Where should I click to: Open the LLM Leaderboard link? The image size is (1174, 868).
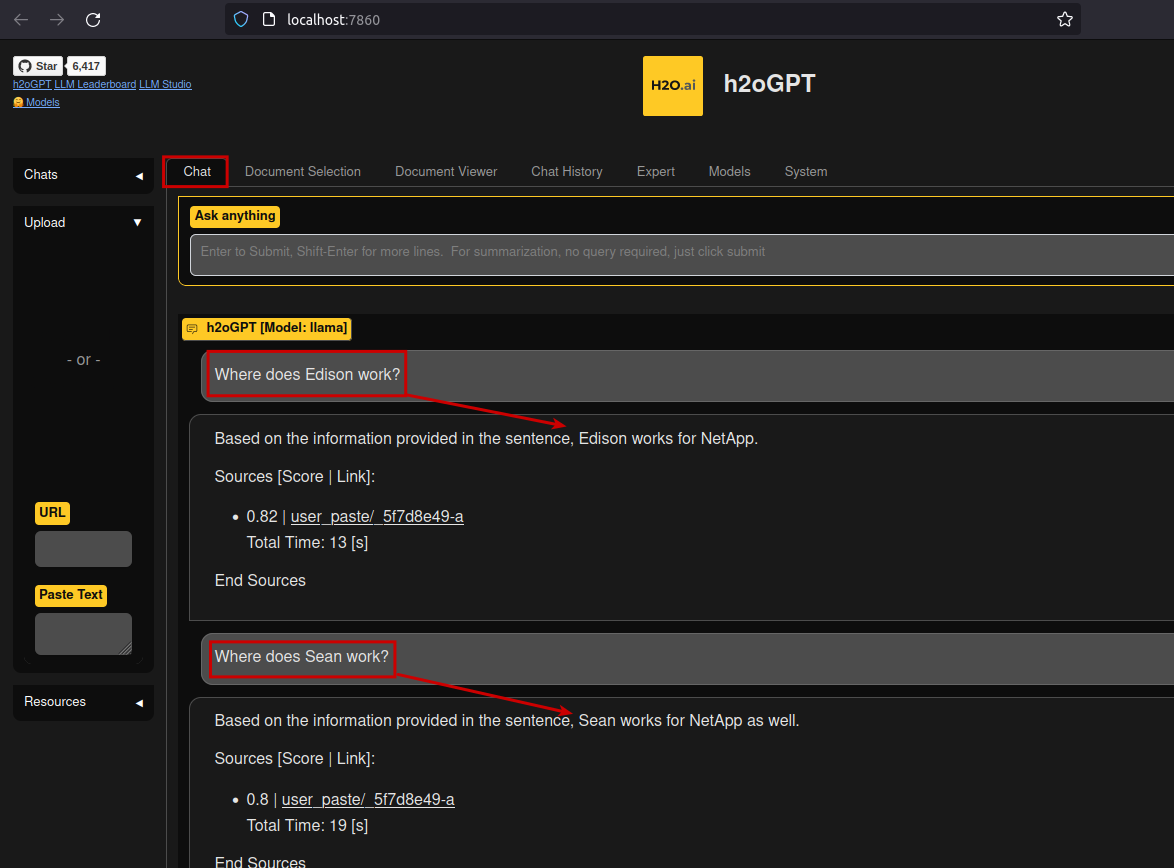[95, 85]
